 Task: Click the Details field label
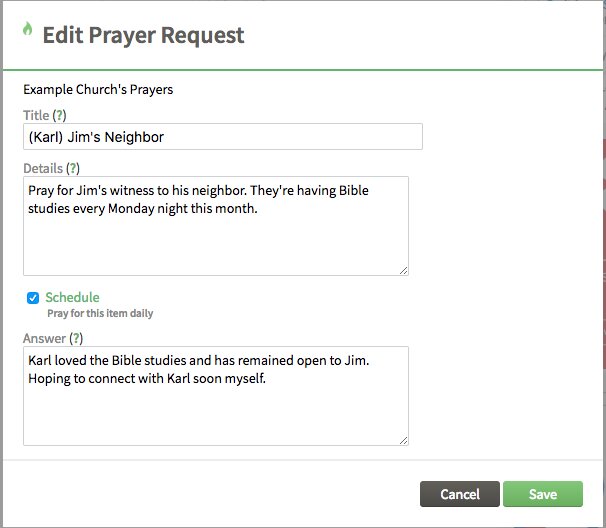pos(43,169)
